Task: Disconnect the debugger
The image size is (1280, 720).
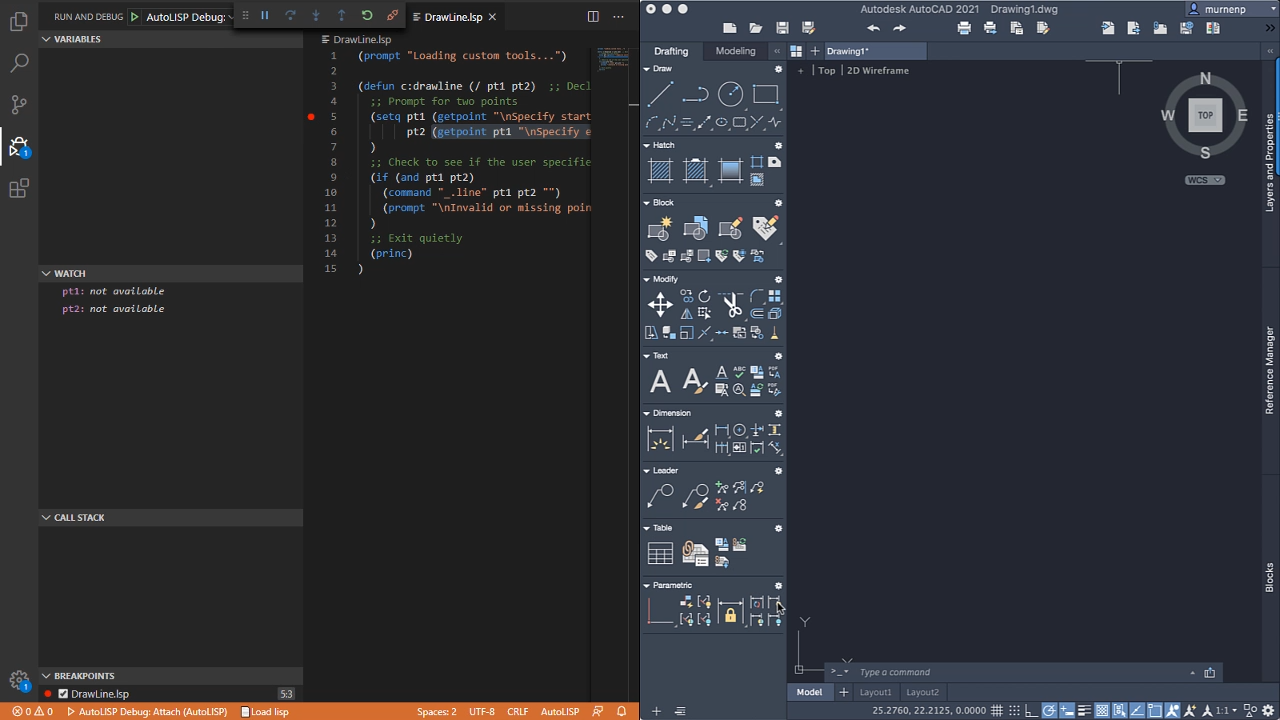Action: coord(392,16)
